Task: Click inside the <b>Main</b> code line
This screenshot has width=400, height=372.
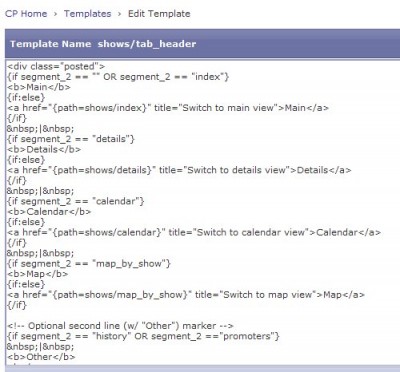Action: pyautogui.click(x=39, y=87)
